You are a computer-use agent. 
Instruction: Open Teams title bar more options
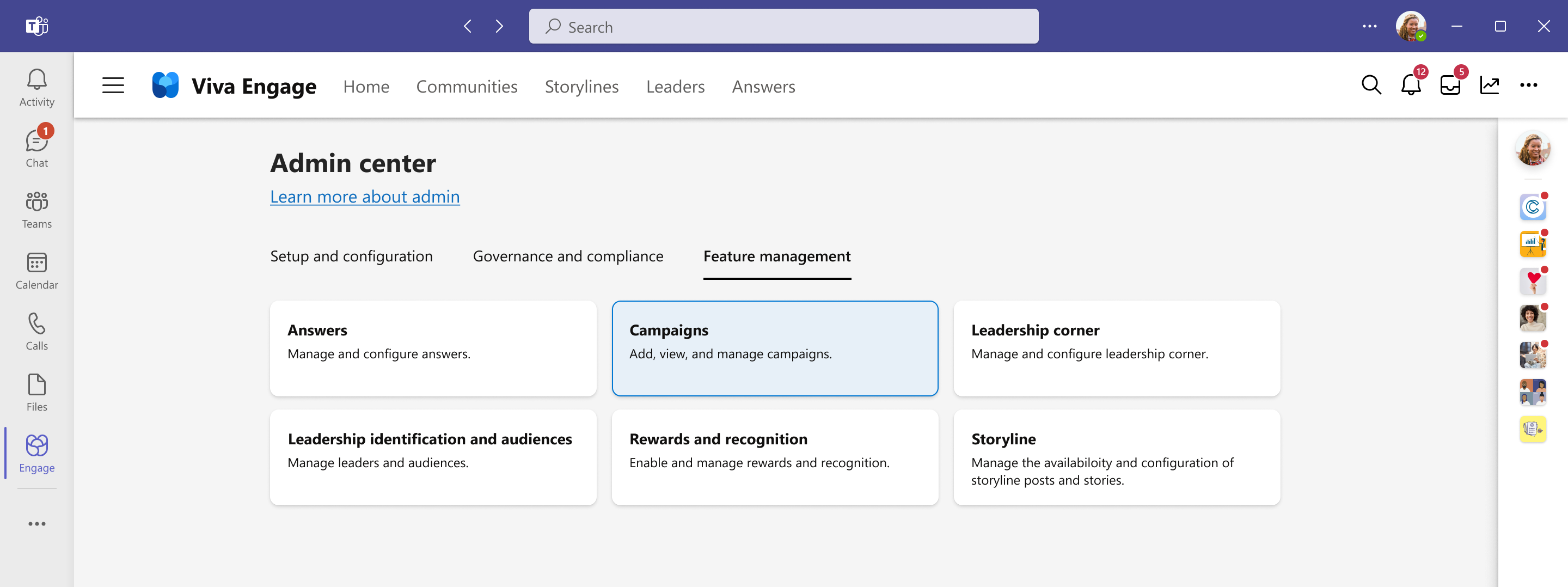[x=1370, y=26]
